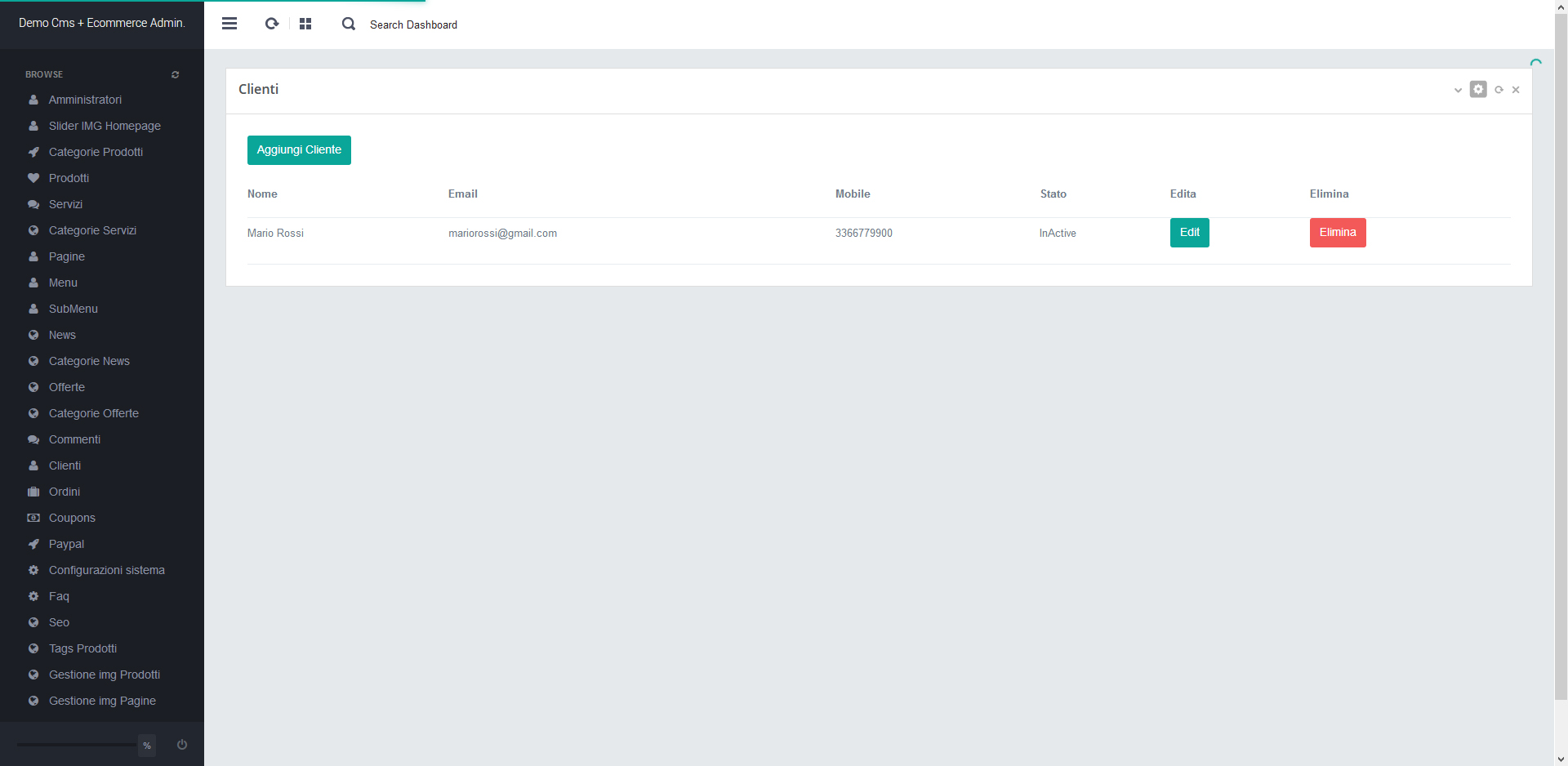Open the grid apps icon

(305, 24)
